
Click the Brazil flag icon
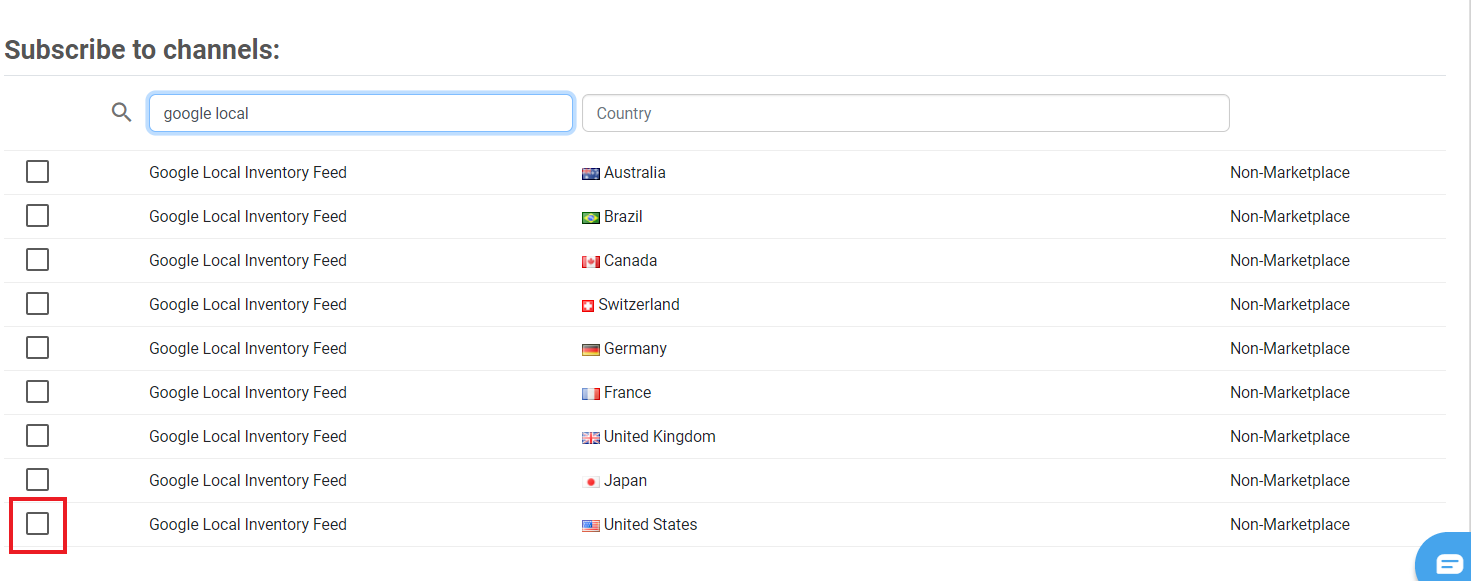click(591, 217)
